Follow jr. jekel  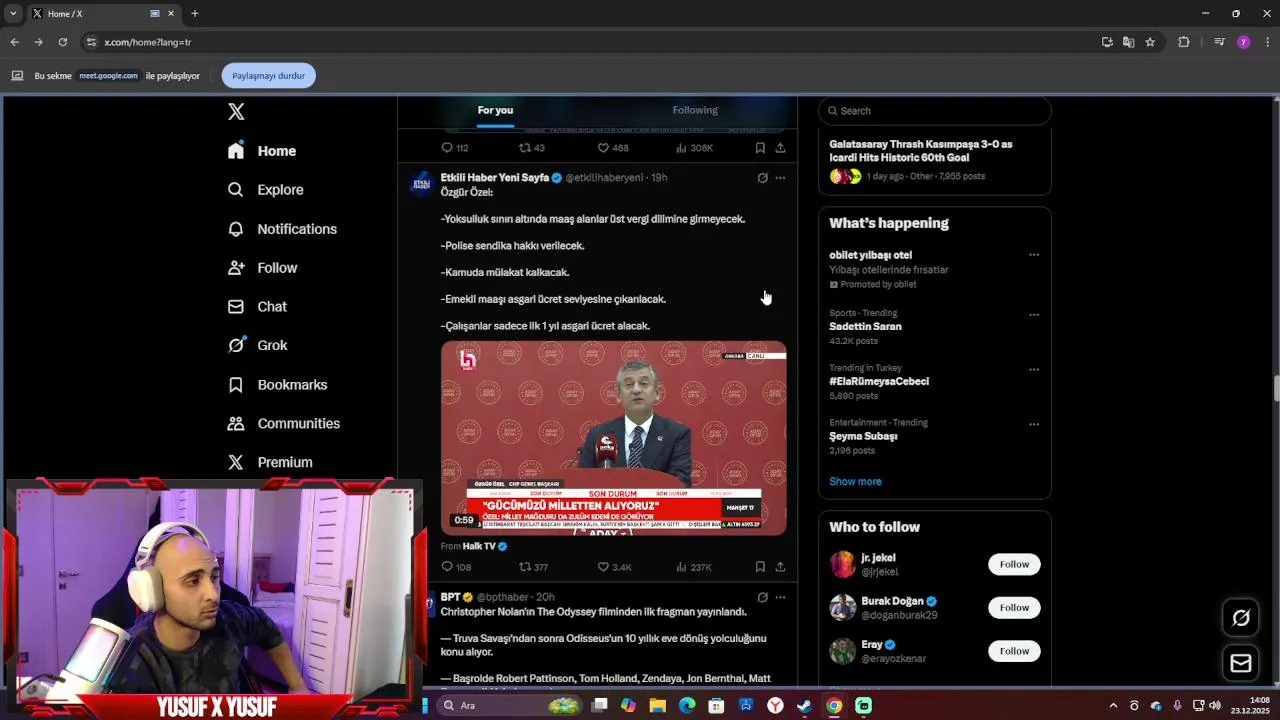[1014, 565]
